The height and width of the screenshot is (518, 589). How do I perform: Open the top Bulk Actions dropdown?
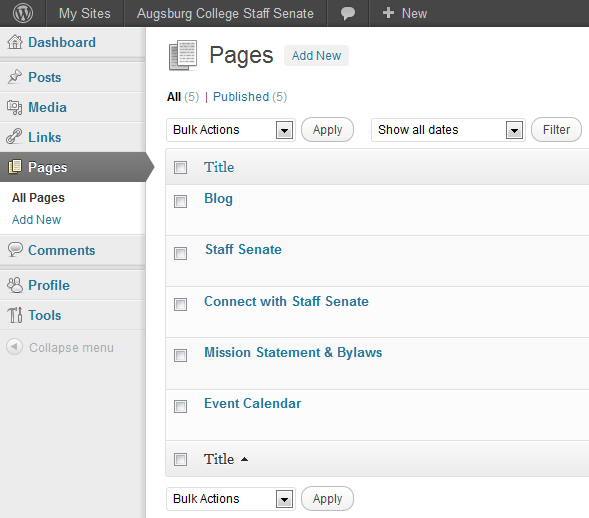click(x=231, y=130)
